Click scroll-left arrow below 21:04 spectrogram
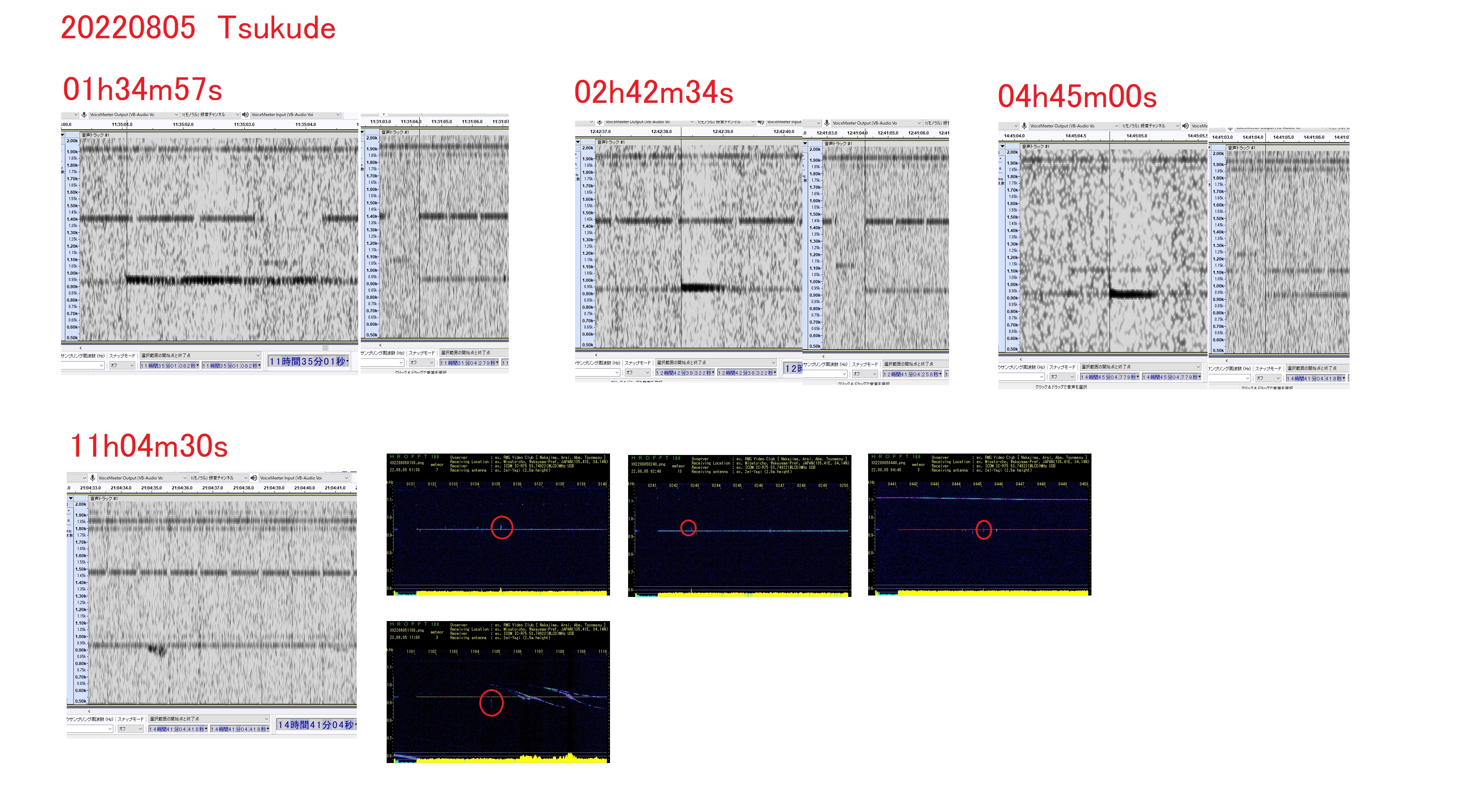Image resolution: width=1460 pixels, height=812 pixels. coord(89,711)
